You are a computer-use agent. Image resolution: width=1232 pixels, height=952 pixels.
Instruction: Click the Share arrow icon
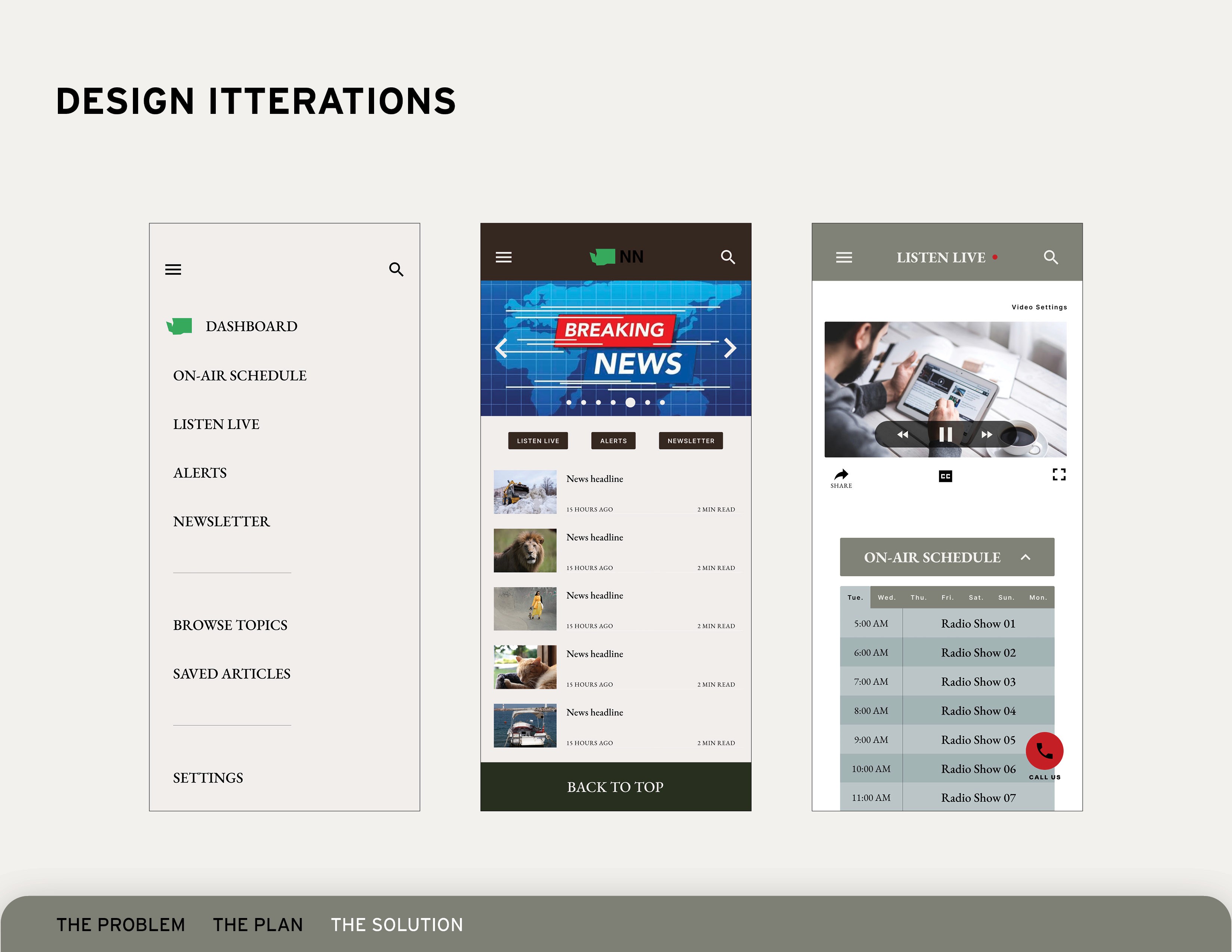(841, 475)
